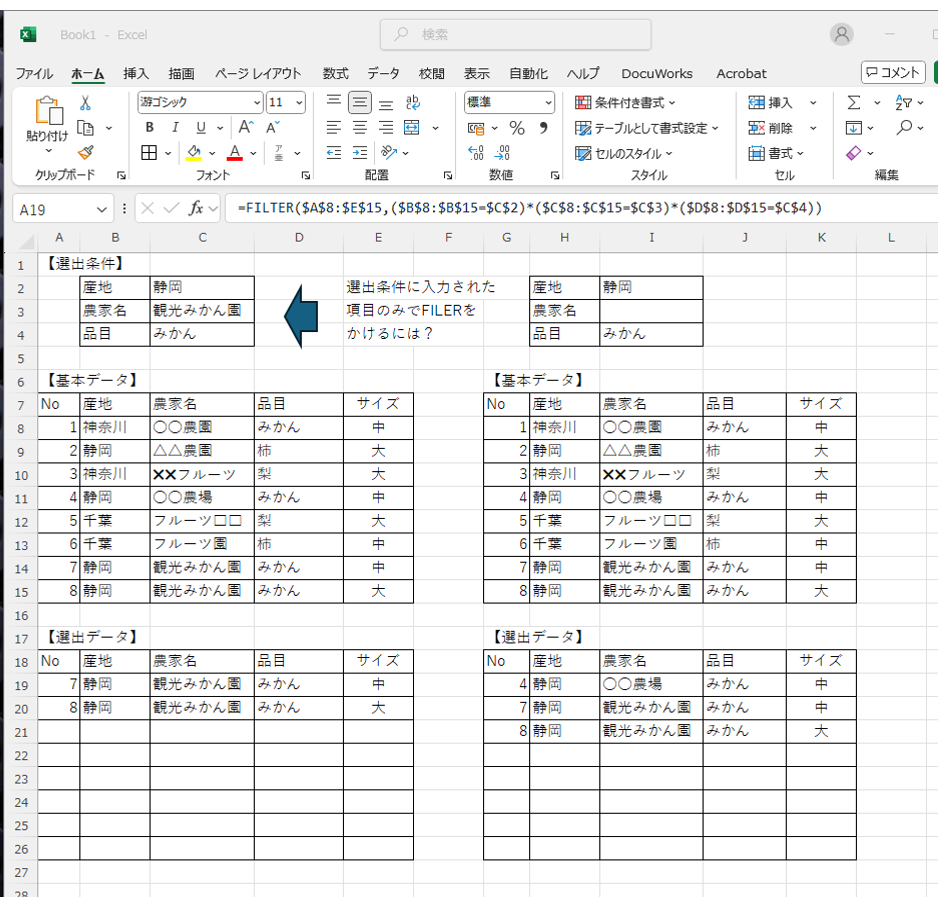
Task: Click Sort and Filter icon
Action: click(x=903, y=102)
